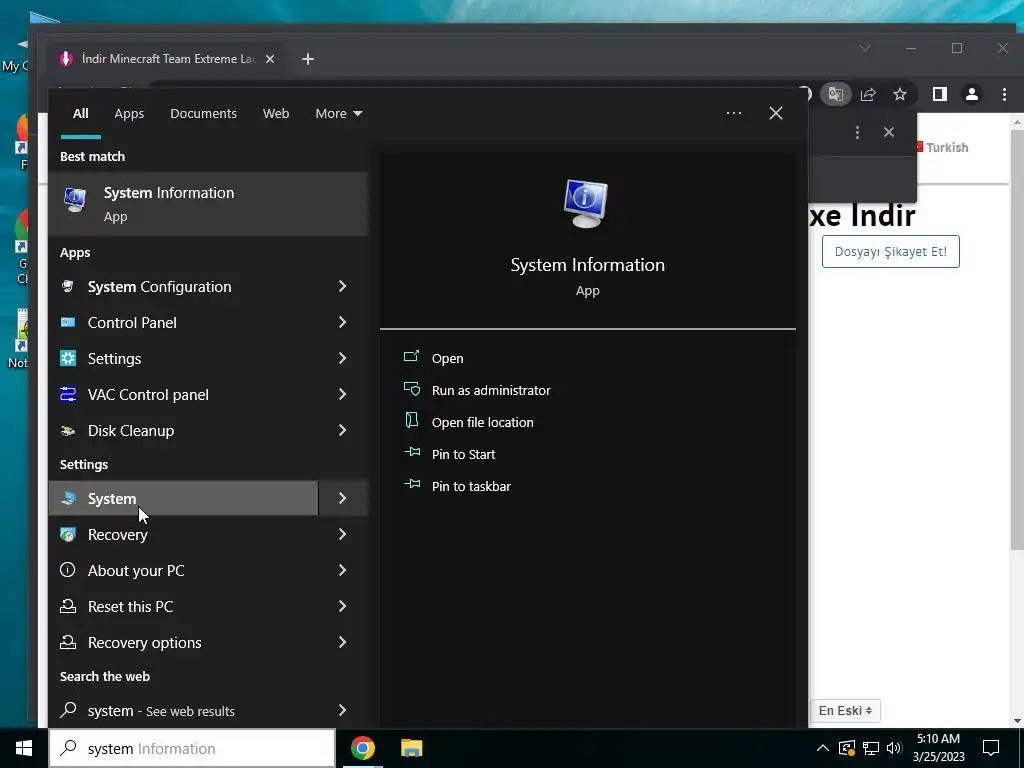Click the taskbar clock and date
Image resolution: width=1024 pixels, height=768 pixels.
pos(938,748)
